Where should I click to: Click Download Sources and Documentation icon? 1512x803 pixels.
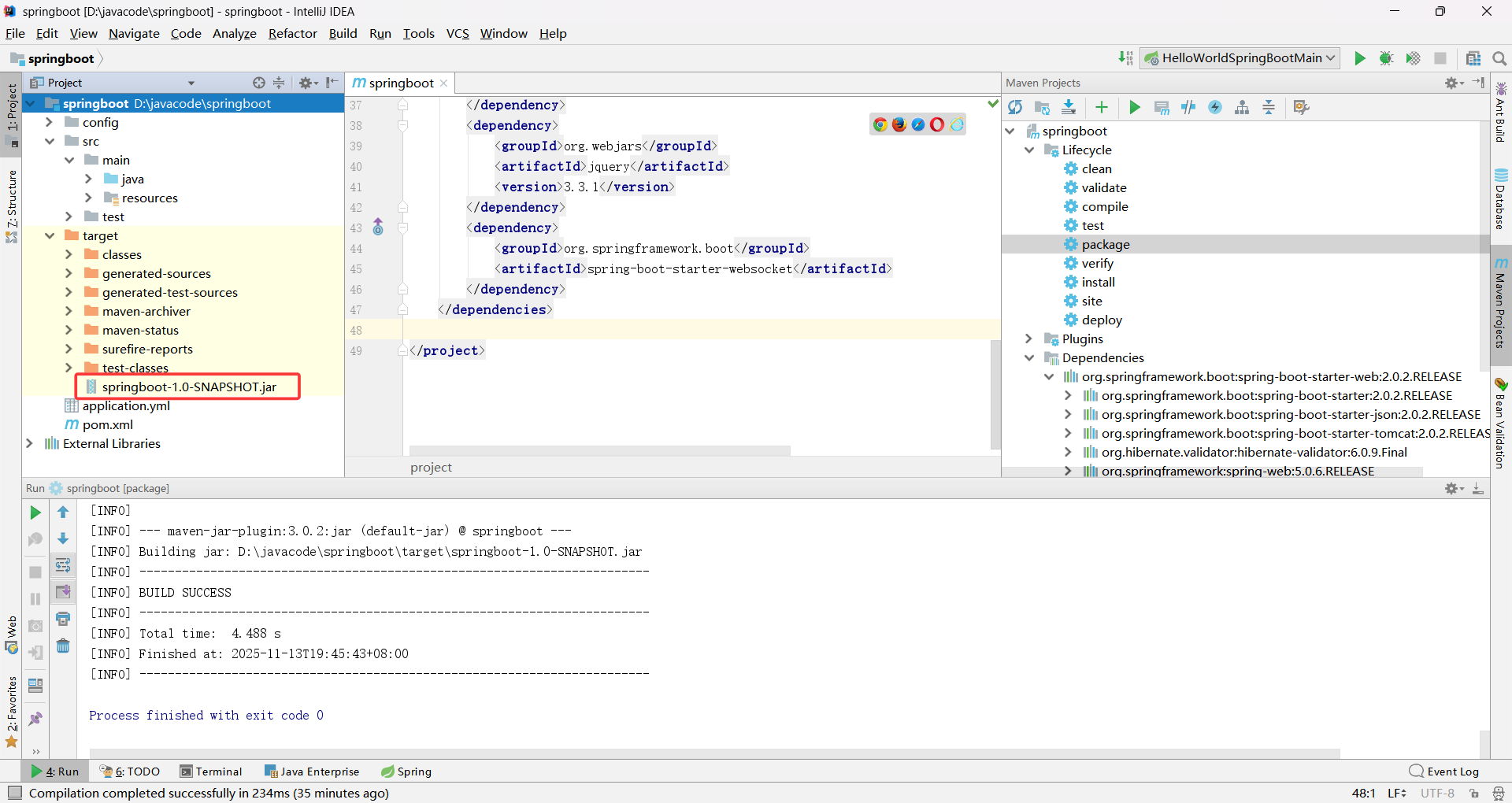tap(1069, 107)
